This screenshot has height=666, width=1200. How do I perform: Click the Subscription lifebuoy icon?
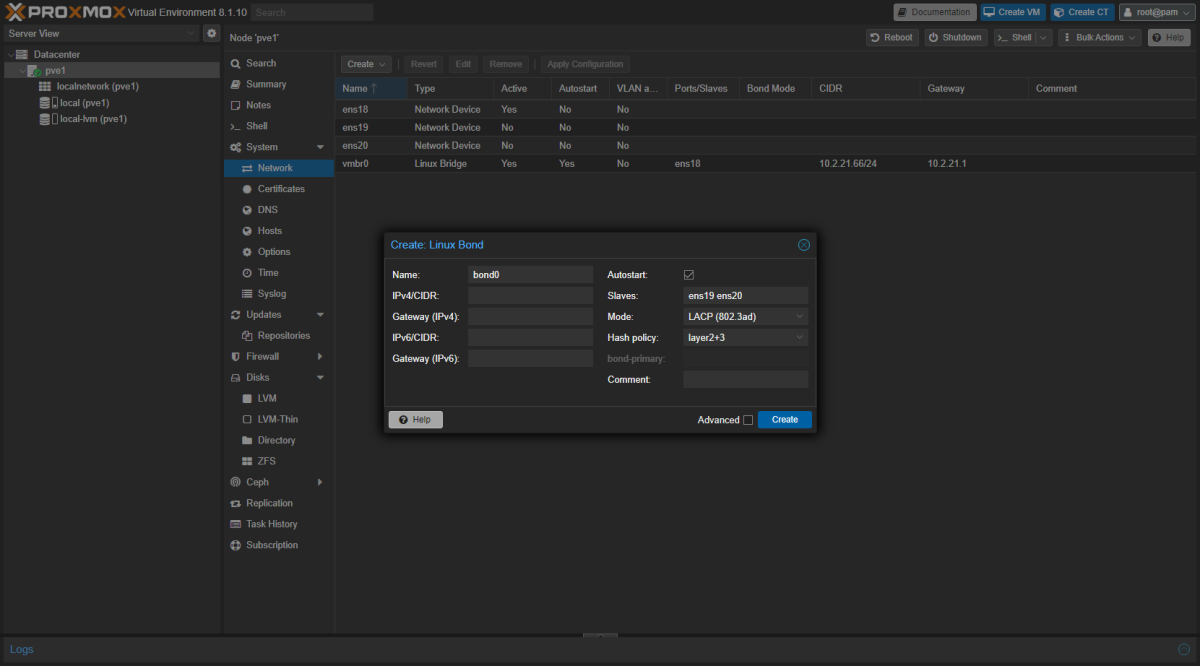236,545
